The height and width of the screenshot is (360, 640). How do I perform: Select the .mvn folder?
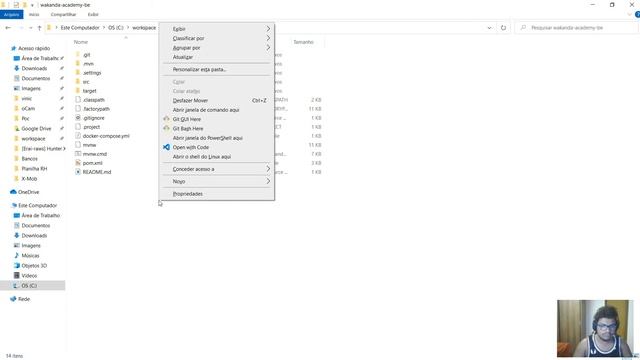coord(89,64)
